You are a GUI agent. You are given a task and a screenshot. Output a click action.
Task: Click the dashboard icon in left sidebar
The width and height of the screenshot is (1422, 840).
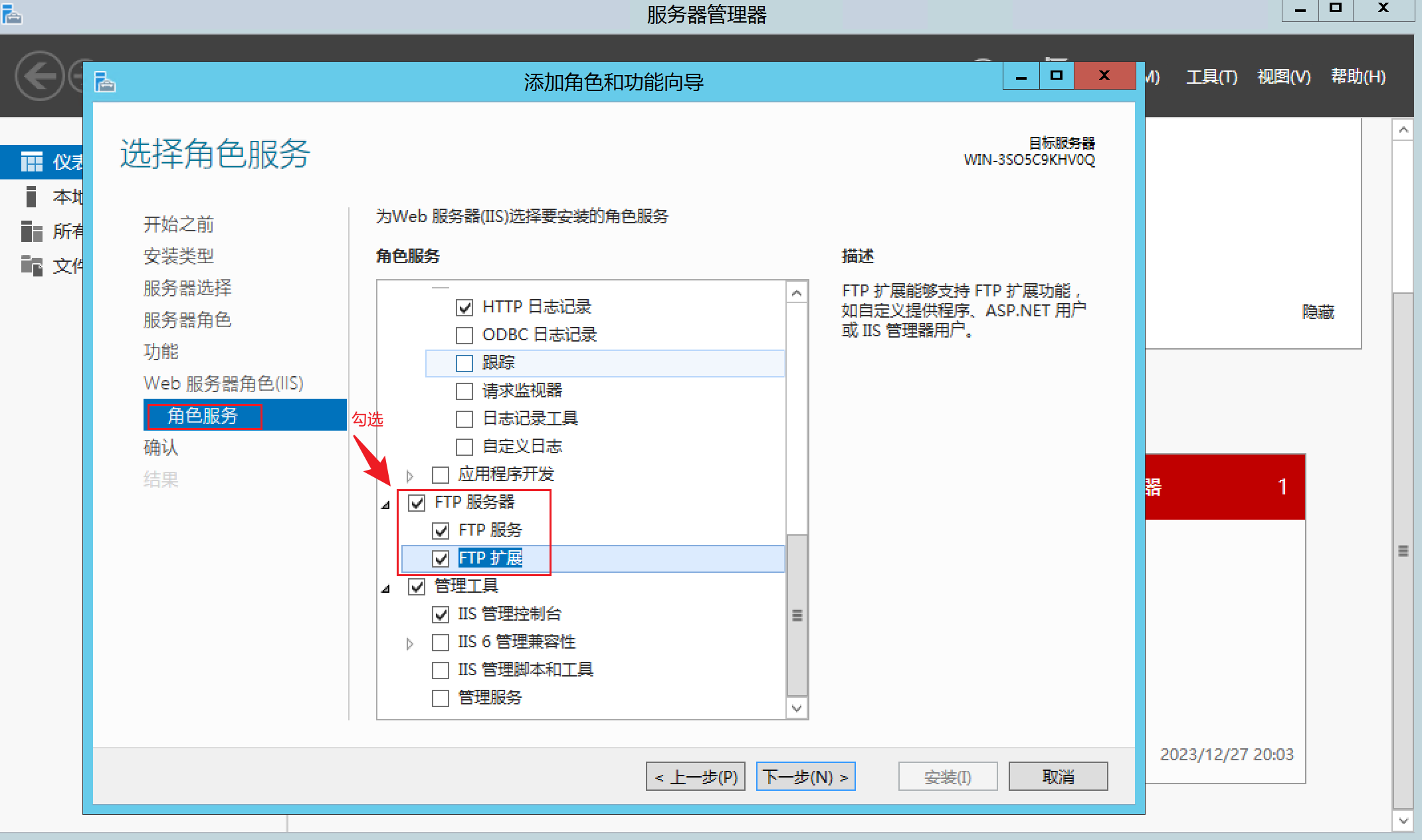click(31, 161)
